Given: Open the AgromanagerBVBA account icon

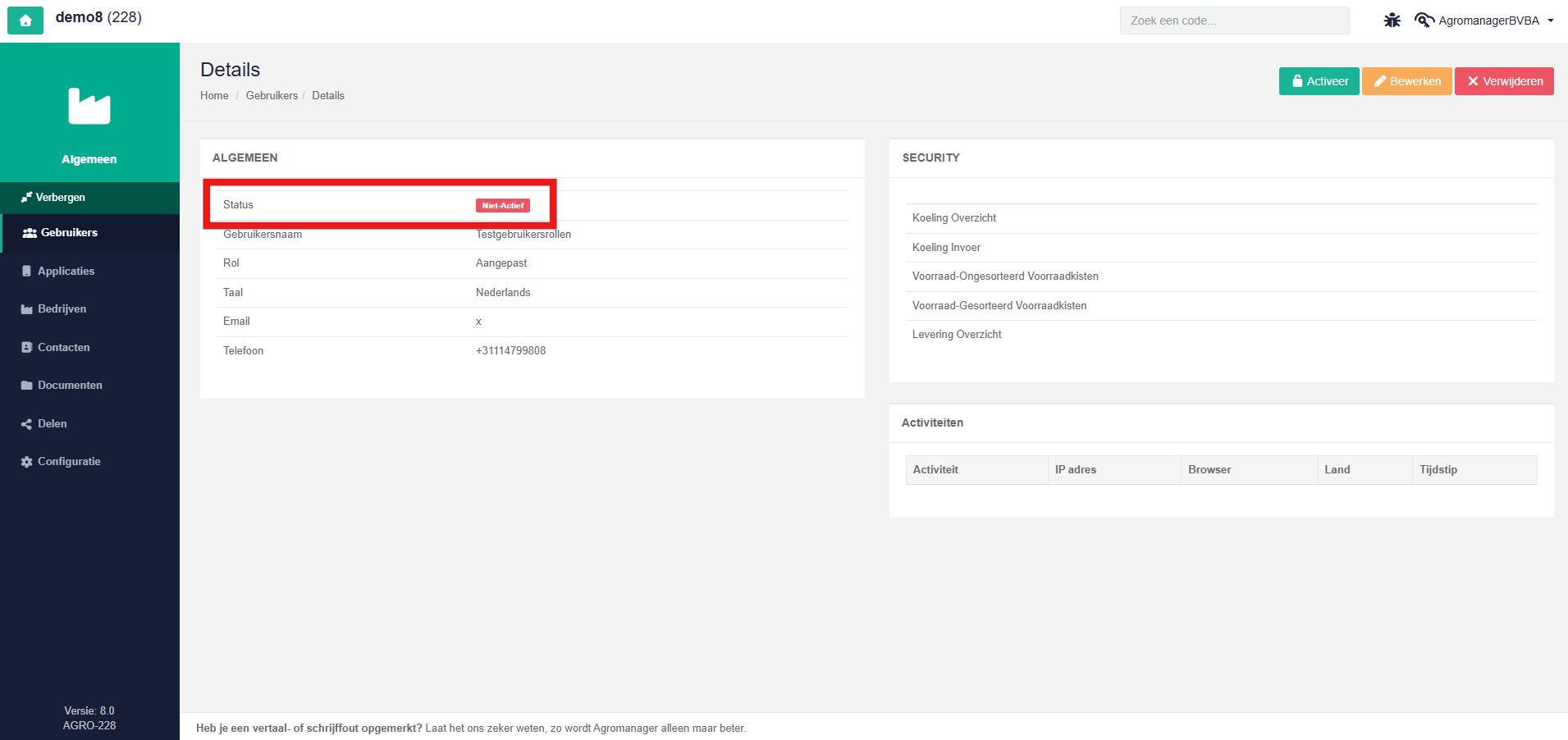Looking at the screenshot, I should (1424, 21).
